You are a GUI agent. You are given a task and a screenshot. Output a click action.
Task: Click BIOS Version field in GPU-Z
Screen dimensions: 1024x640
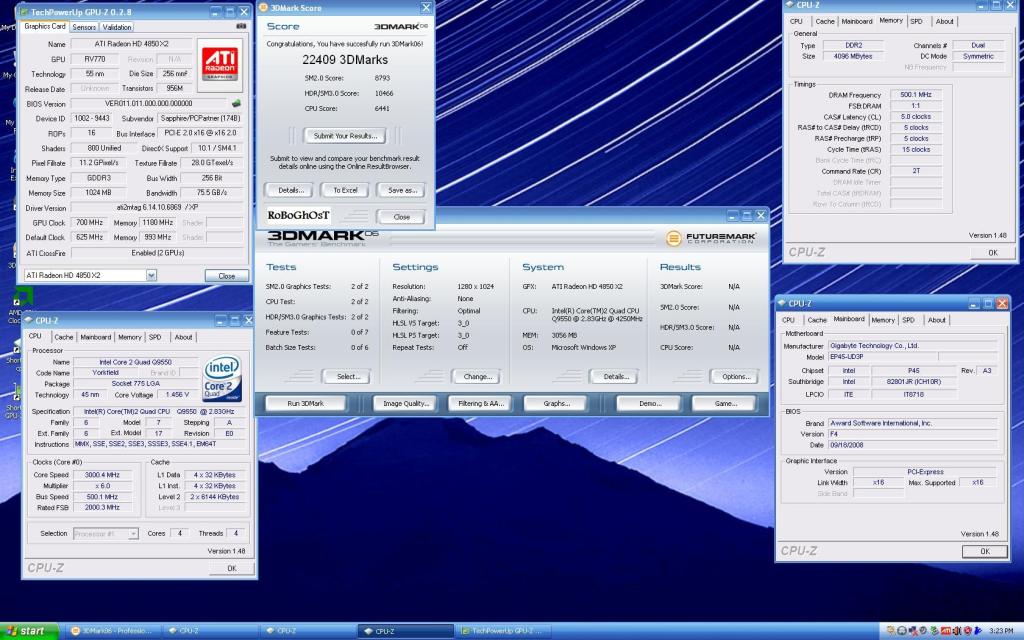click(x=148, y=103)
